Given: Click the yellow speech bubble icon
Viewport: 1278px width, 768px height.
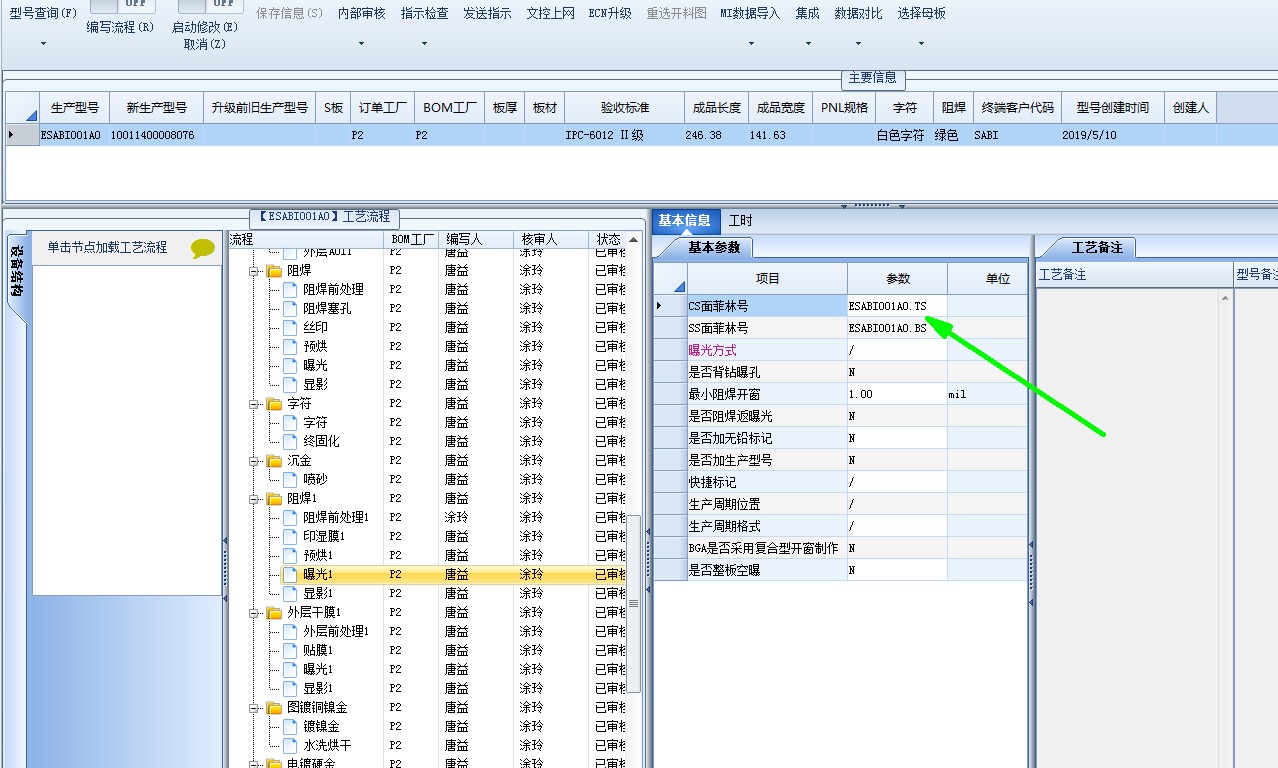Looking at the screenshot, I should [203, 248].
